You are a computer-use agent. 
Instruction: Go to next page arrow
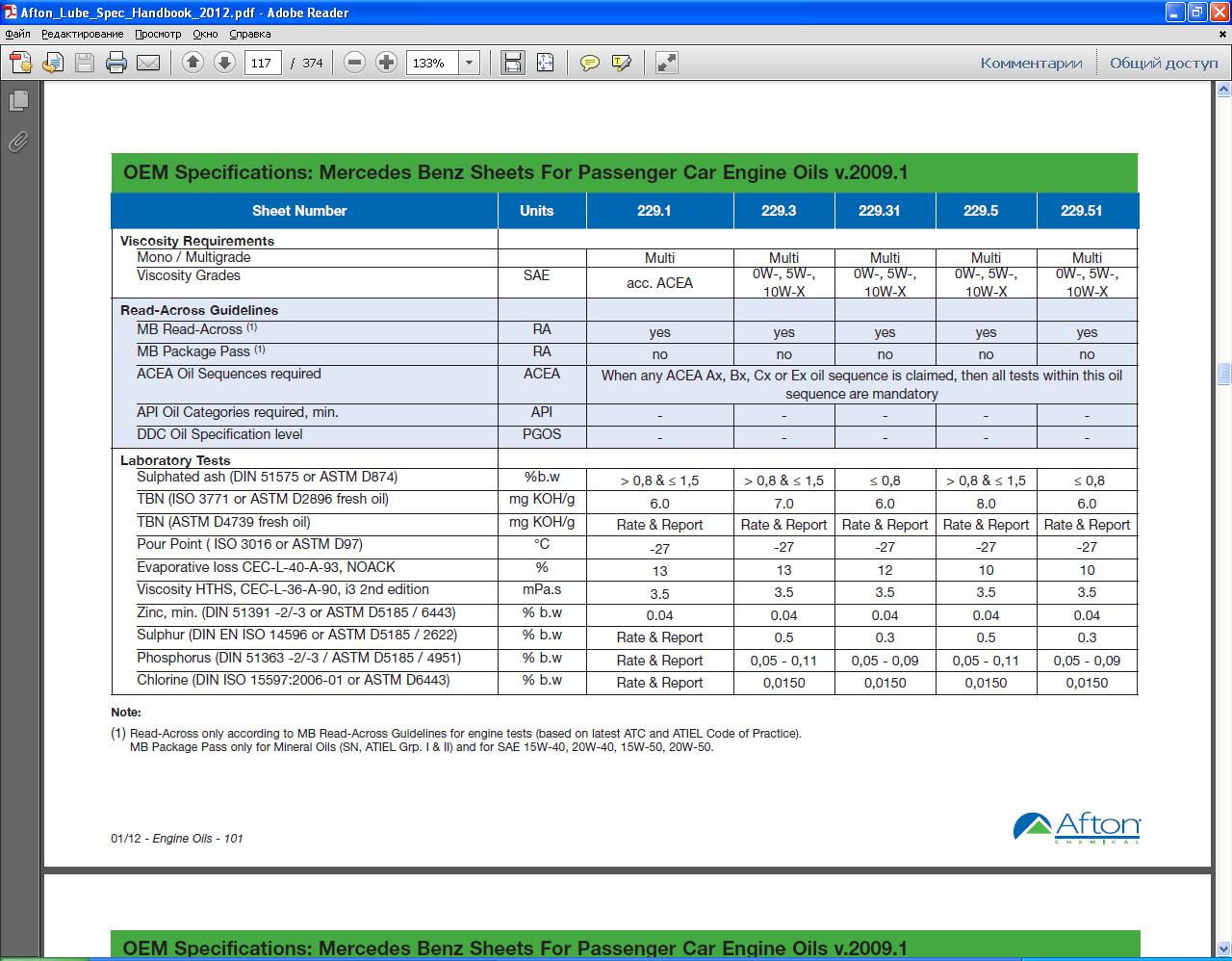224,63
